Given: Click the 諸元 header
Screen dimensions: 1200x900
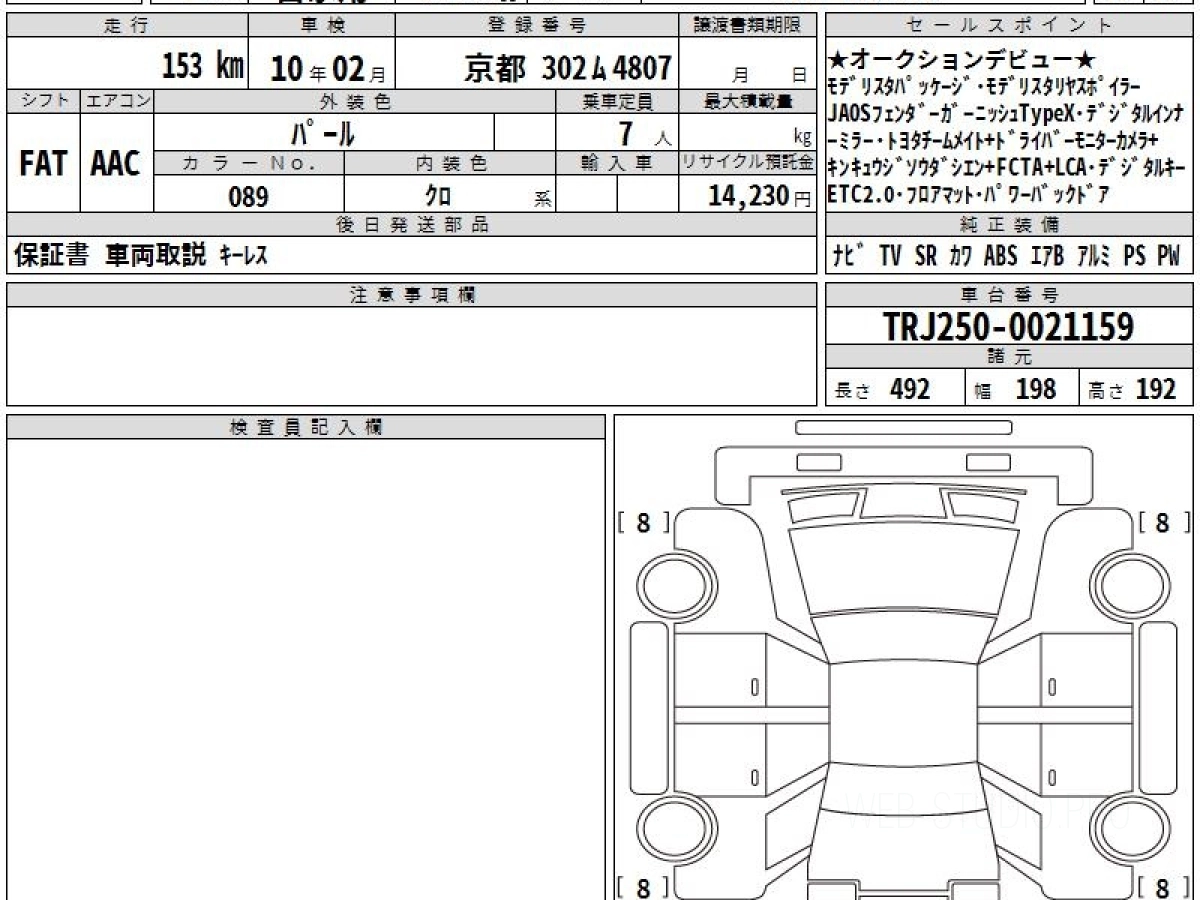Looking at the screenshot, I should click(1009, 358).
